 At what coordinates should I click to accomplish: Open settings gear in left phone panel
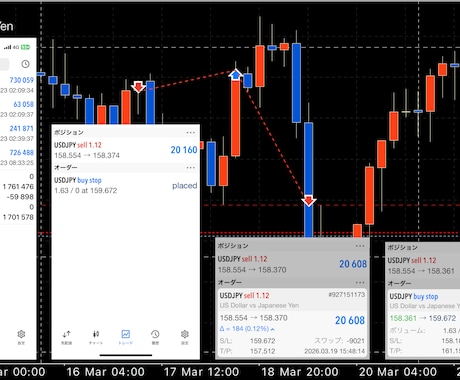pos(21,337)
